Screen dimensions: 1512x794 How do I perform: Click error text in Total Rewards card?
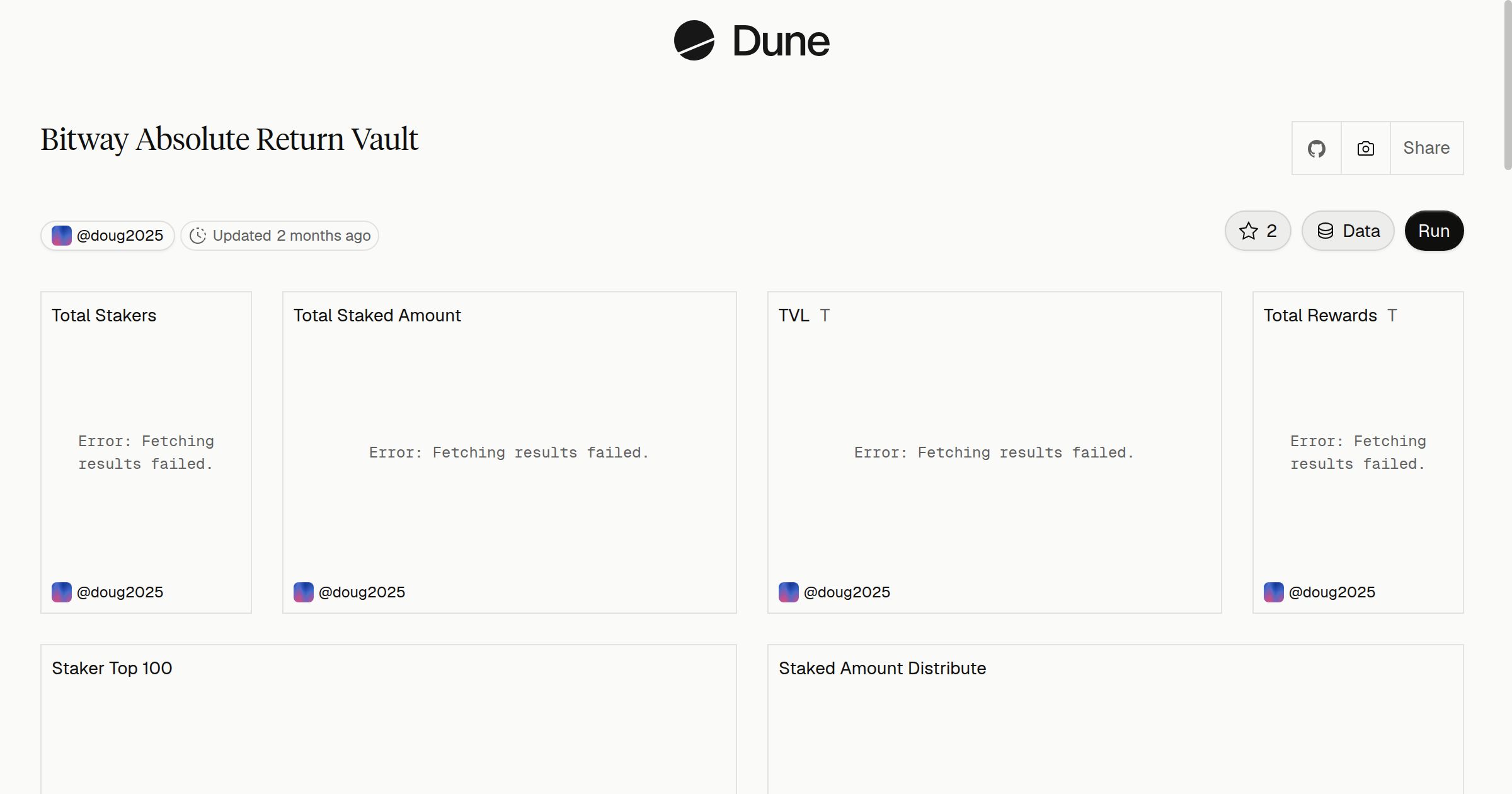click(1358, 452)
